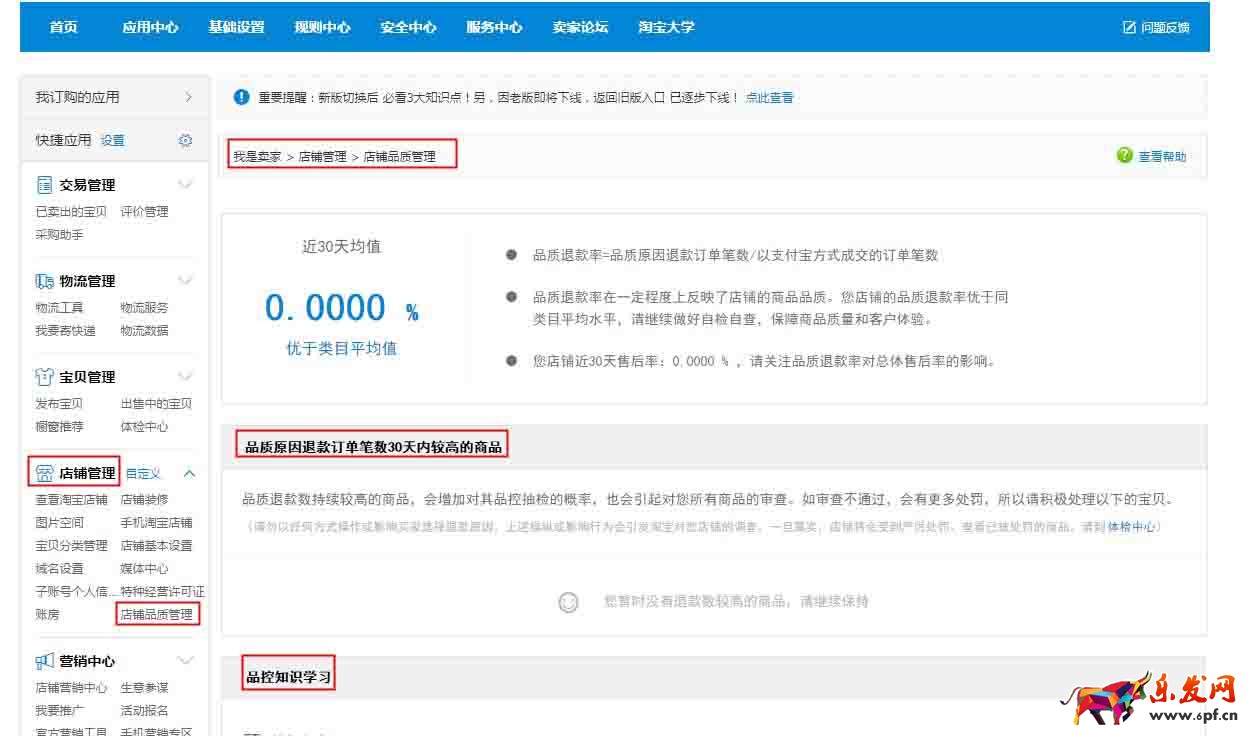This screenshot has width=1248, height=736.
Task: Go to 安全中心 menu item
Action: (408, 27)
